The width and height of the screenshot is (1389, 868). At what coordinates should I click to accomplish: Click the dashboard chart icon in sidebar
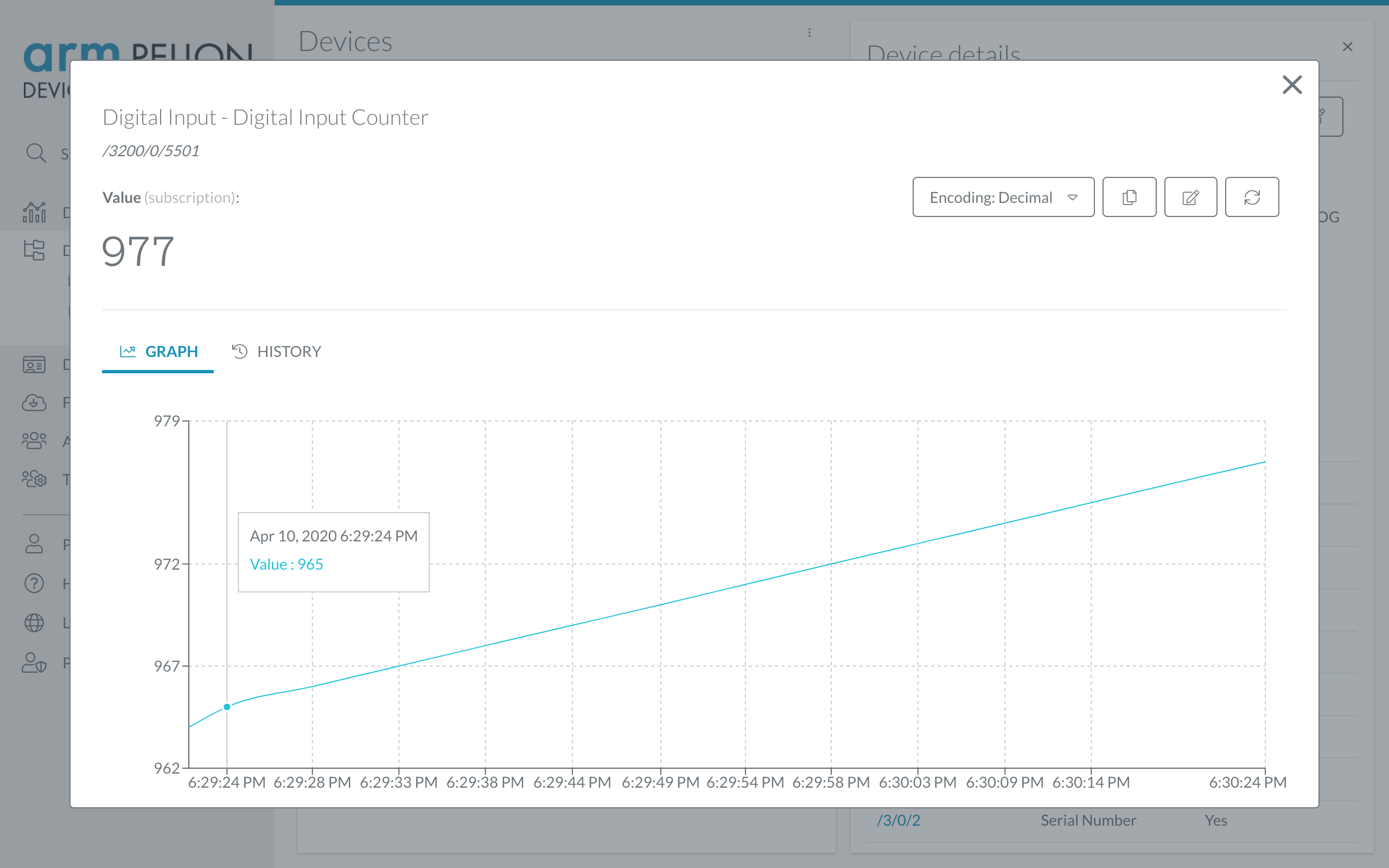point(34,213)
